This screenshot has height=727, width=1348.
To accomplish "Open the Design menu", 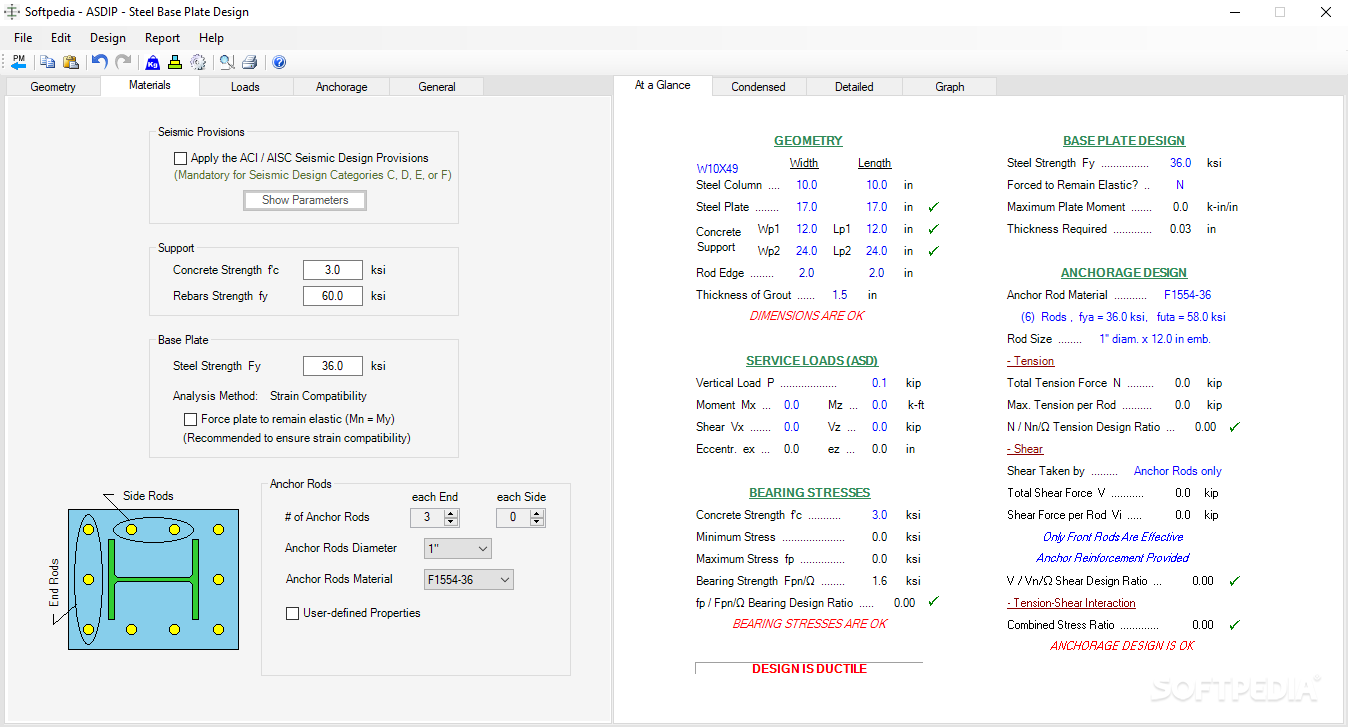I will (108, 38).
